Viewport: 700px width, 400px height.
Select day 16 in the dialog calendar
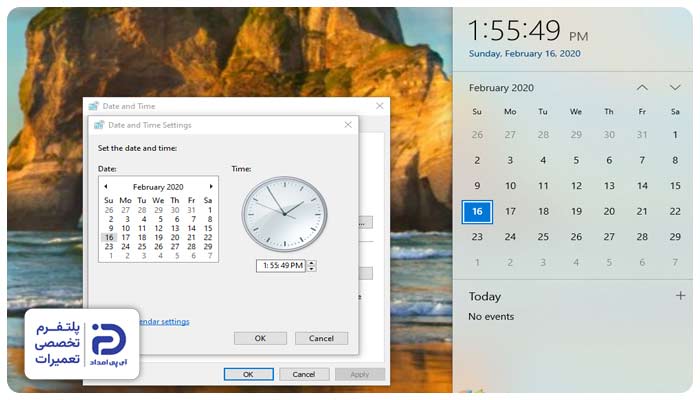click(x=109, y=237)
